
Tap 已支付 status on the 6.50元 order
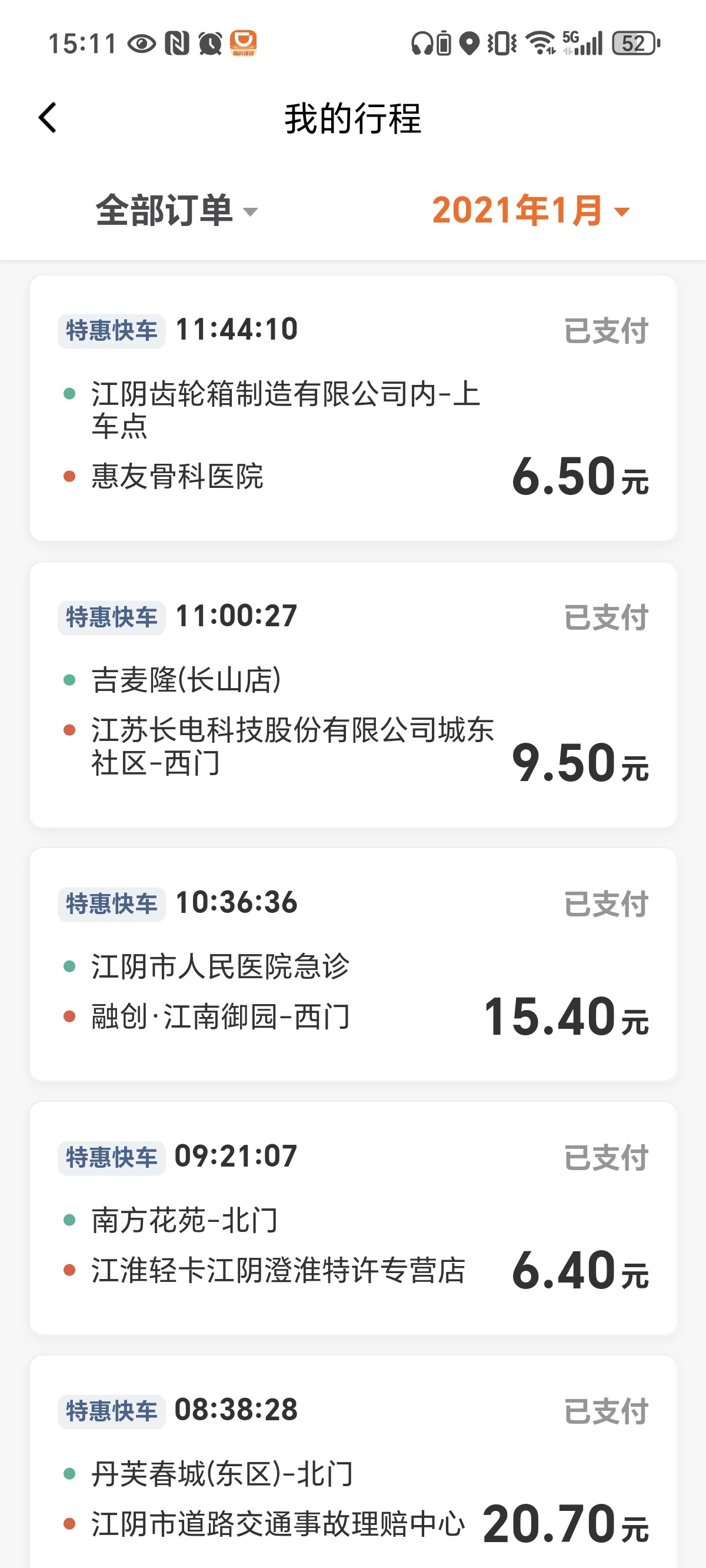click(605, 331)
